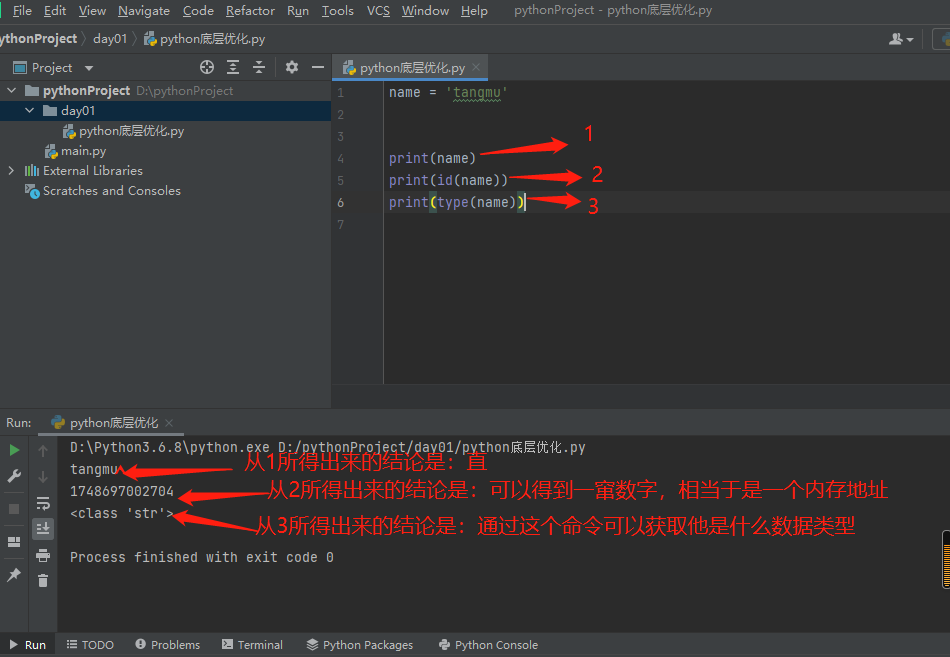
Task: Open the TODO tool window
Action: [90, 645]
